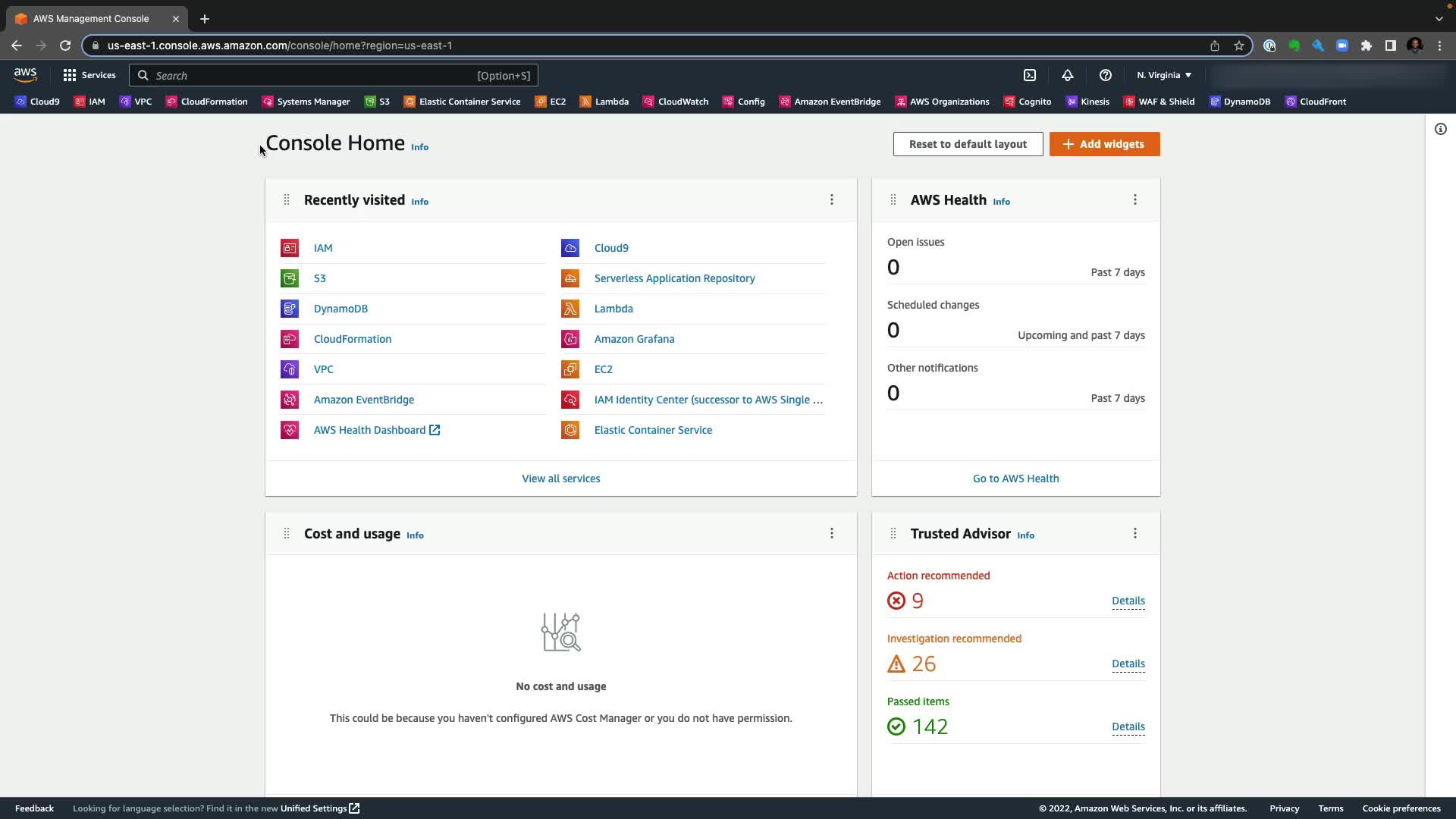Open the View all services link
The width and height of the screenshot is (1456, 819).
560,479
